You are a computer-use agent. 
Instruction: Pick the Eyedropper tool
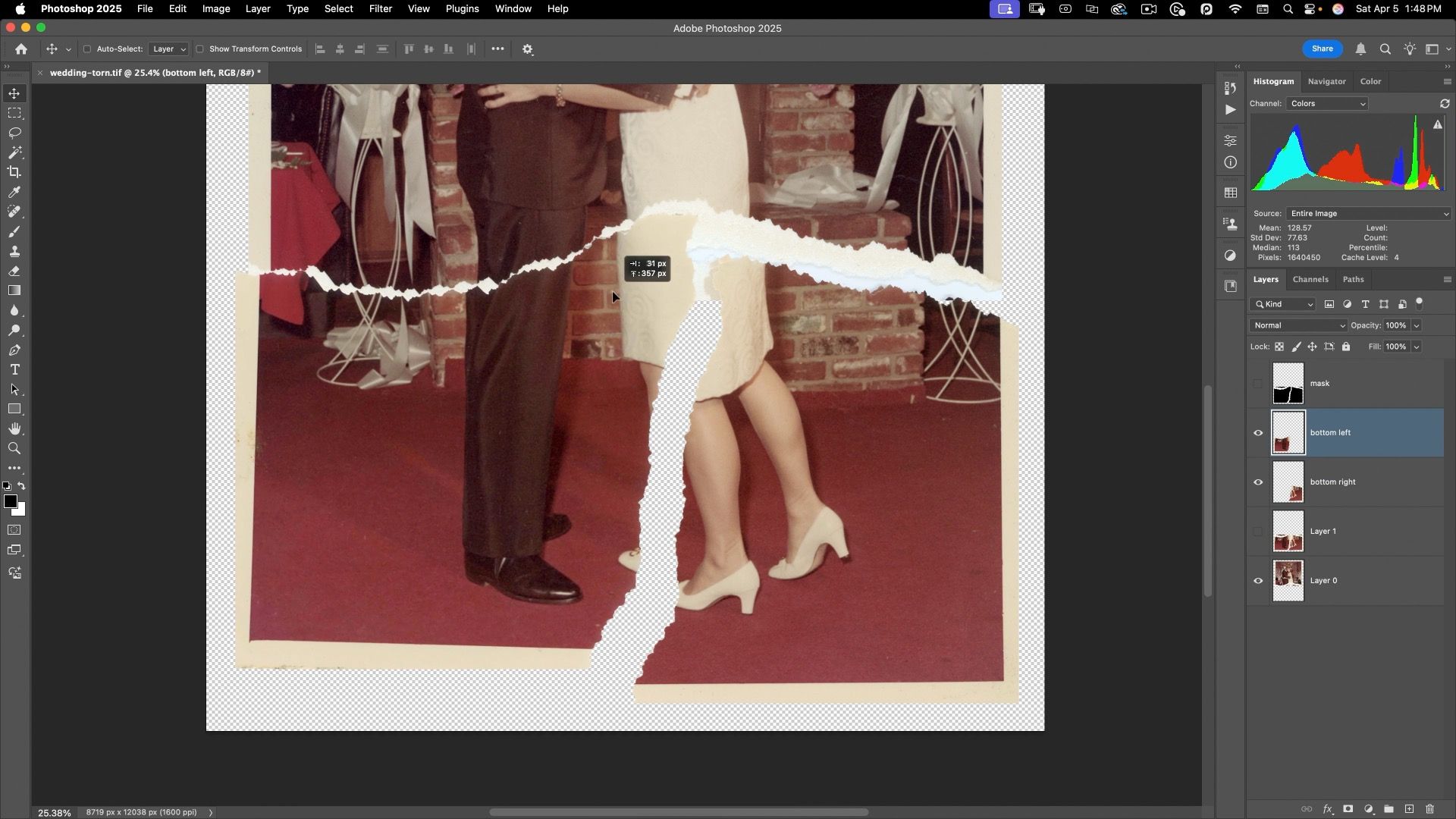pos(14,192)
